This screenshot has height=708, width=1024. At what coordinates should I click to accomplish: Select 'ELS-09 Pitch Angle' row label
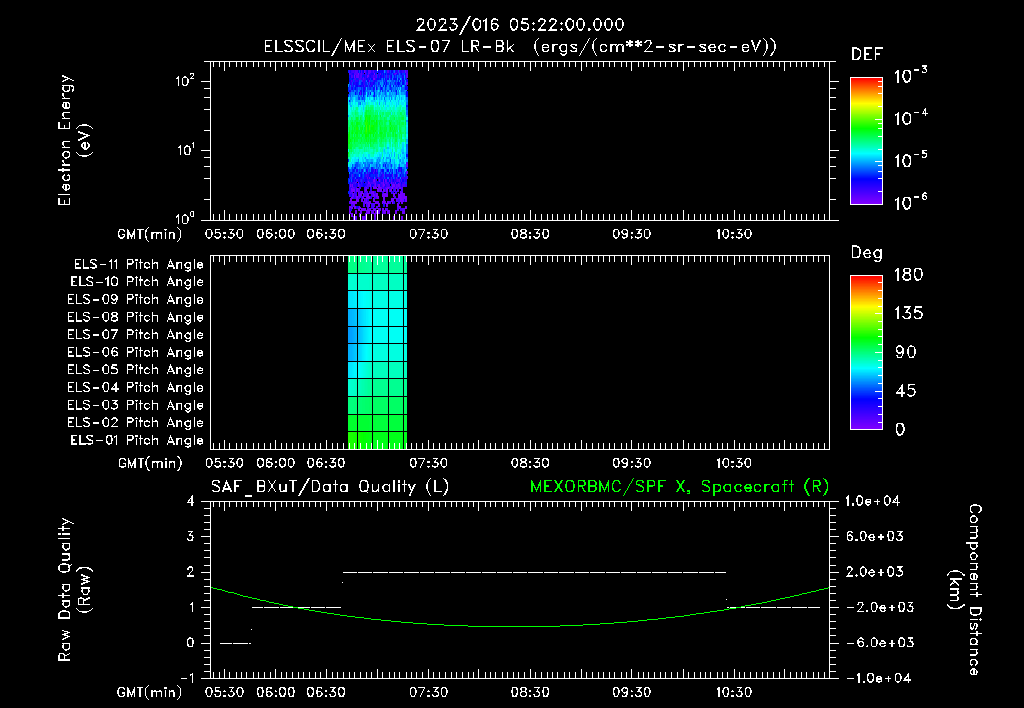click(135, 300)
